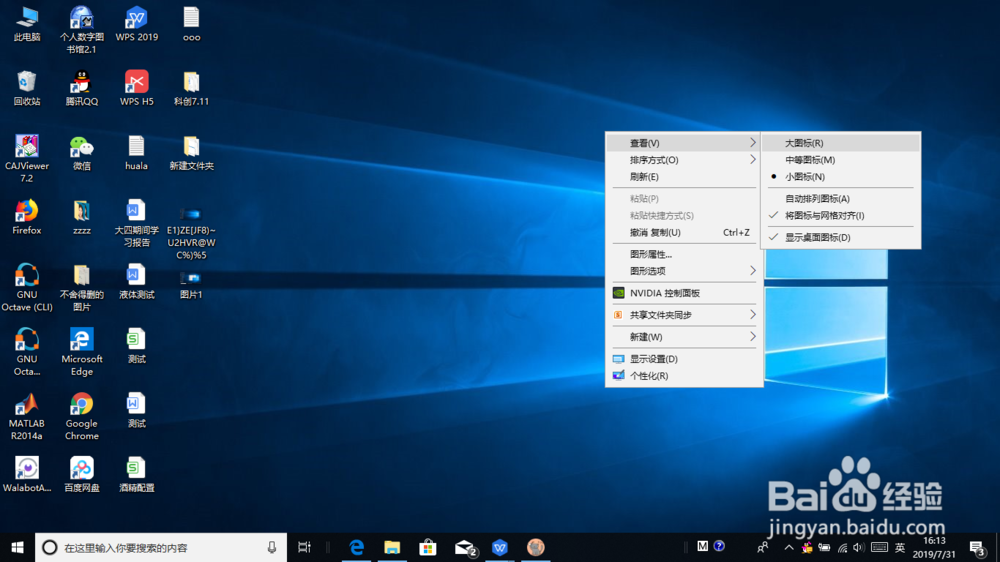The image size is (1000, 562).
Task: Click the 个人数字图书馆2.1 desktop icon
Action: tap(82, 30)
